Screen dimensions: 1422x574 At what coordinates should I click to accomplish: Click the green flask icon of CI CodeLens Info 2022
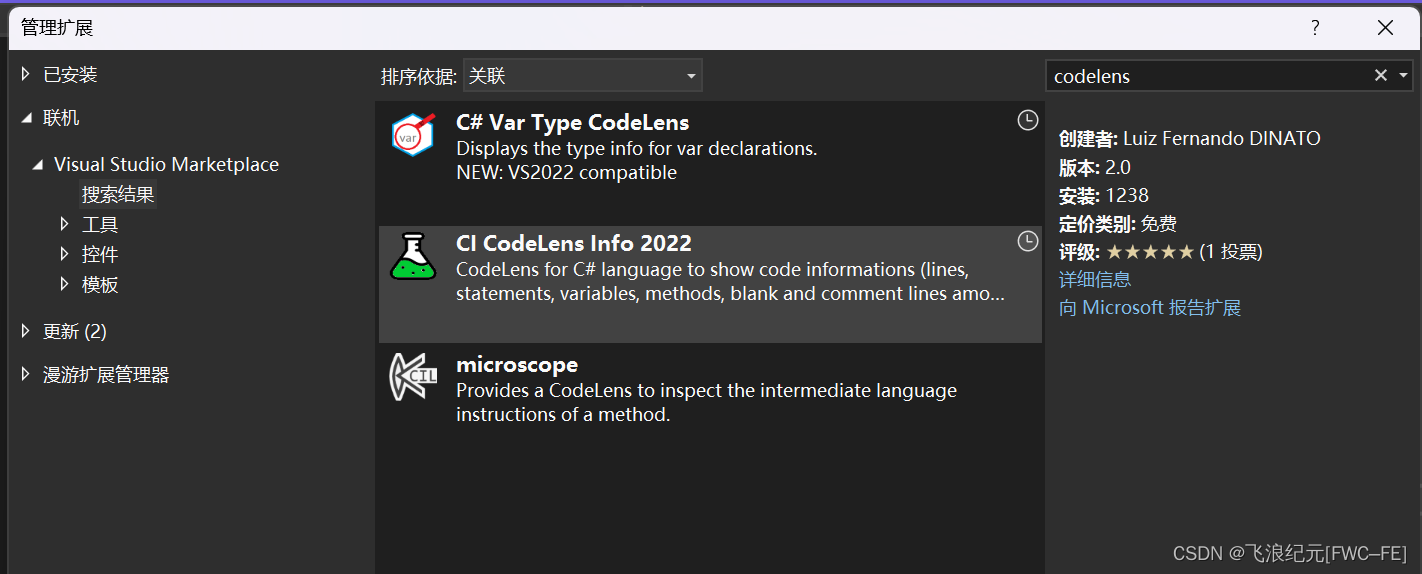[x=412, y=256]
